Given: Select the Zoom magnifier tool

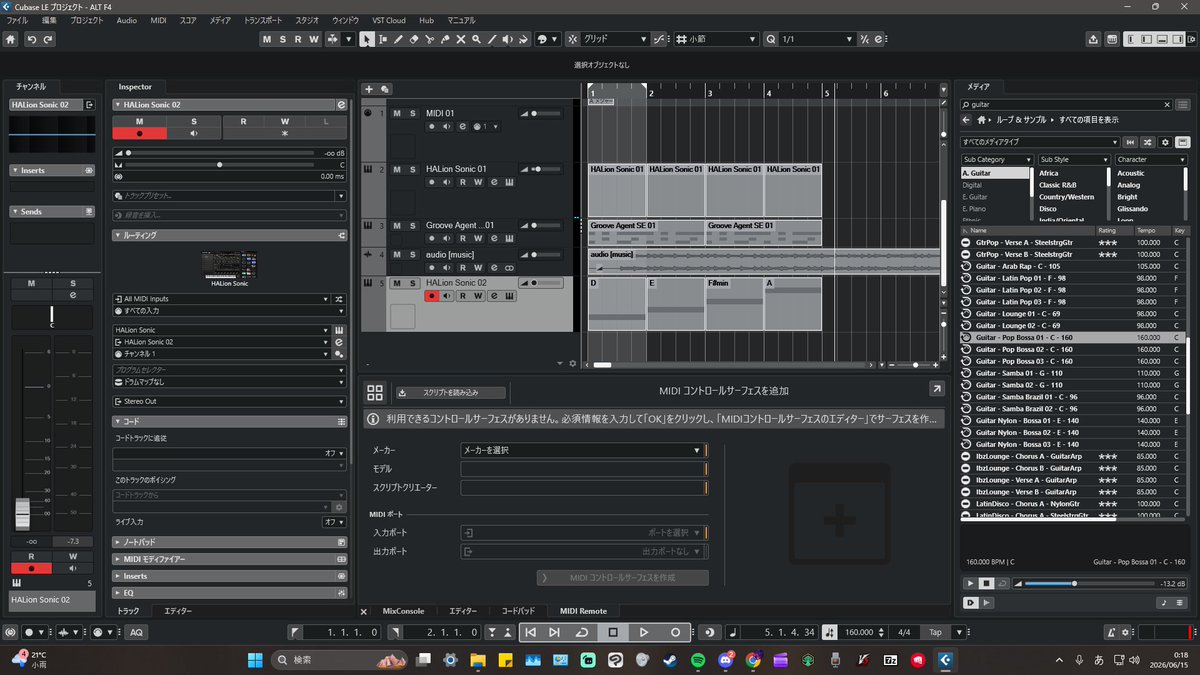Looking at the screenshot, I should click(477, 39).
